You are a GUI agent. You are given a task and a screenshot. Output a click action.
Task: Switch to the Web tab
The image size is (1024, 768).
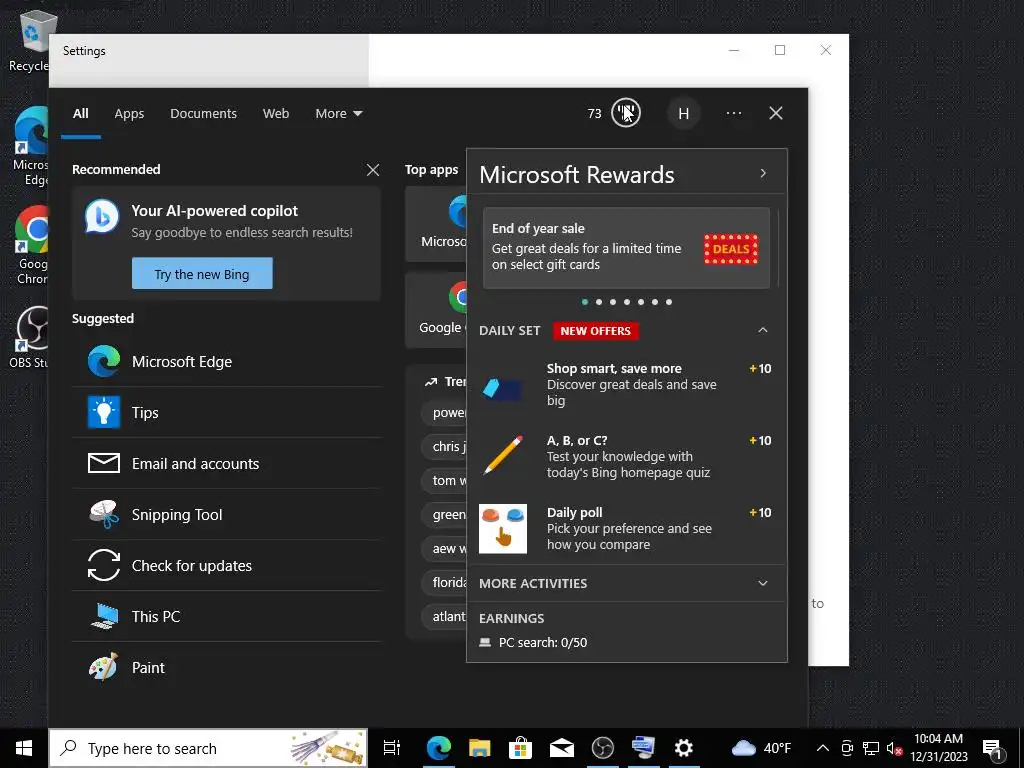pos(276,114)
